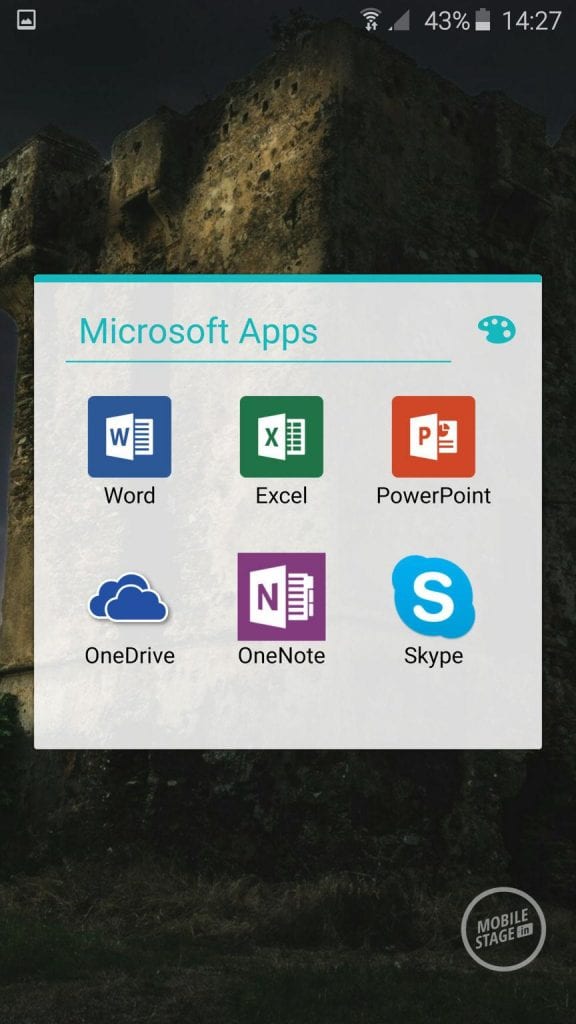Tap the OneNote label text
Image resolution: width=576 pixels, height=1024 pixels.
[x=281, y=655]
